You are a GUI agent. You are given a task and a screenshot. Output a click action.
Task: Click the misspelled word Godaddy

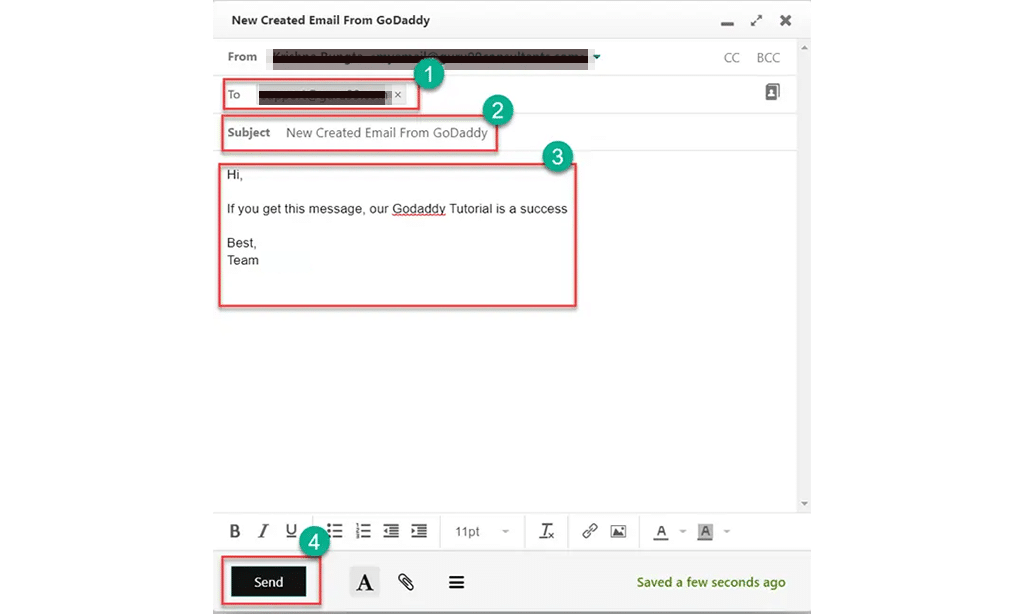tap(419, 209)
